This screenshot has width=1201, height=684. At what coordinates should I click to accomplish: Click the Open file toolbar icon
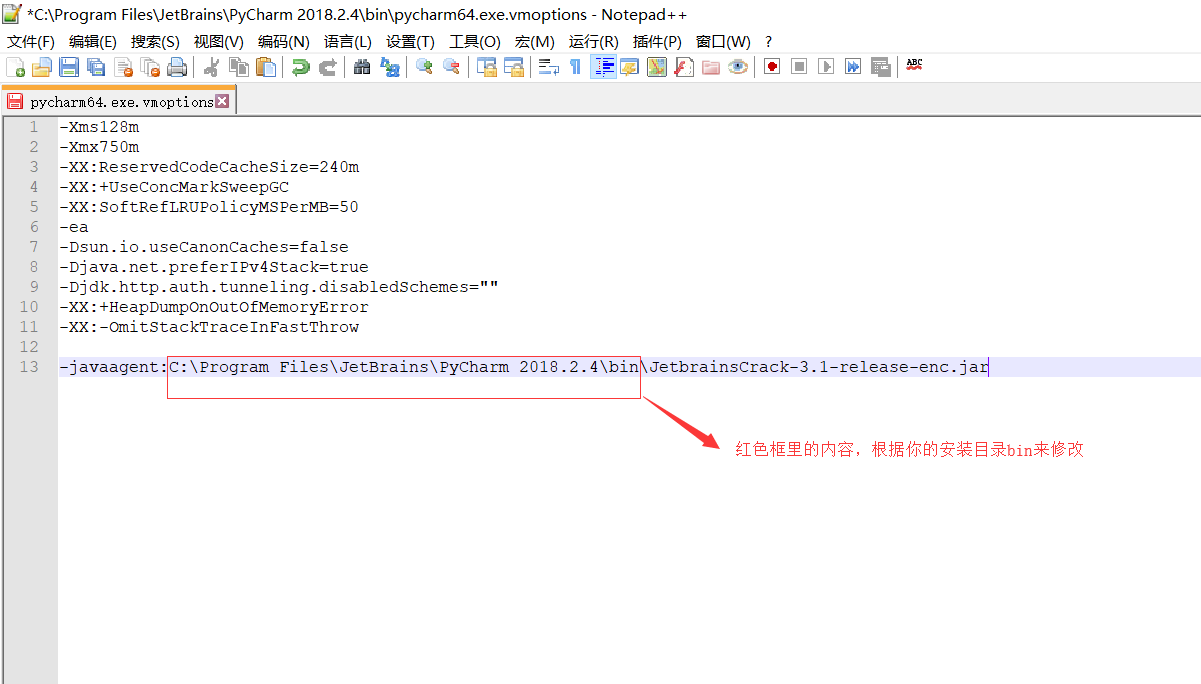coord(42,67)
